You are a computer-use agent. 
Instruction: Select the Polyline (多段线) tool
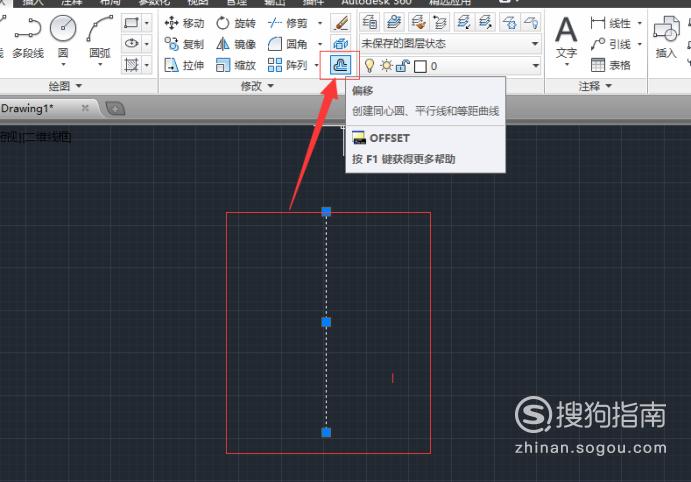click(27, 37)
